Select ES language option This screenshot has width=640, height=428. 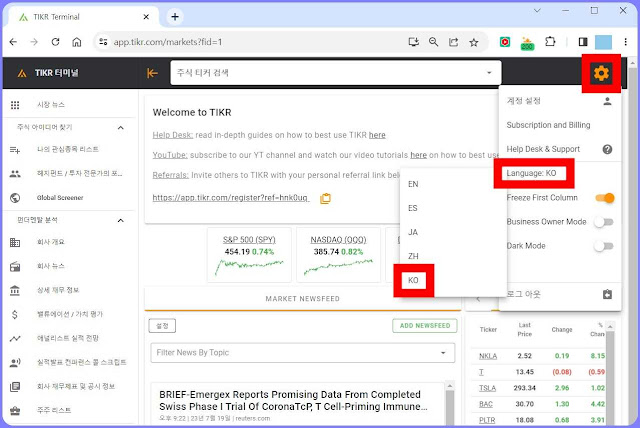pos(413,208)
